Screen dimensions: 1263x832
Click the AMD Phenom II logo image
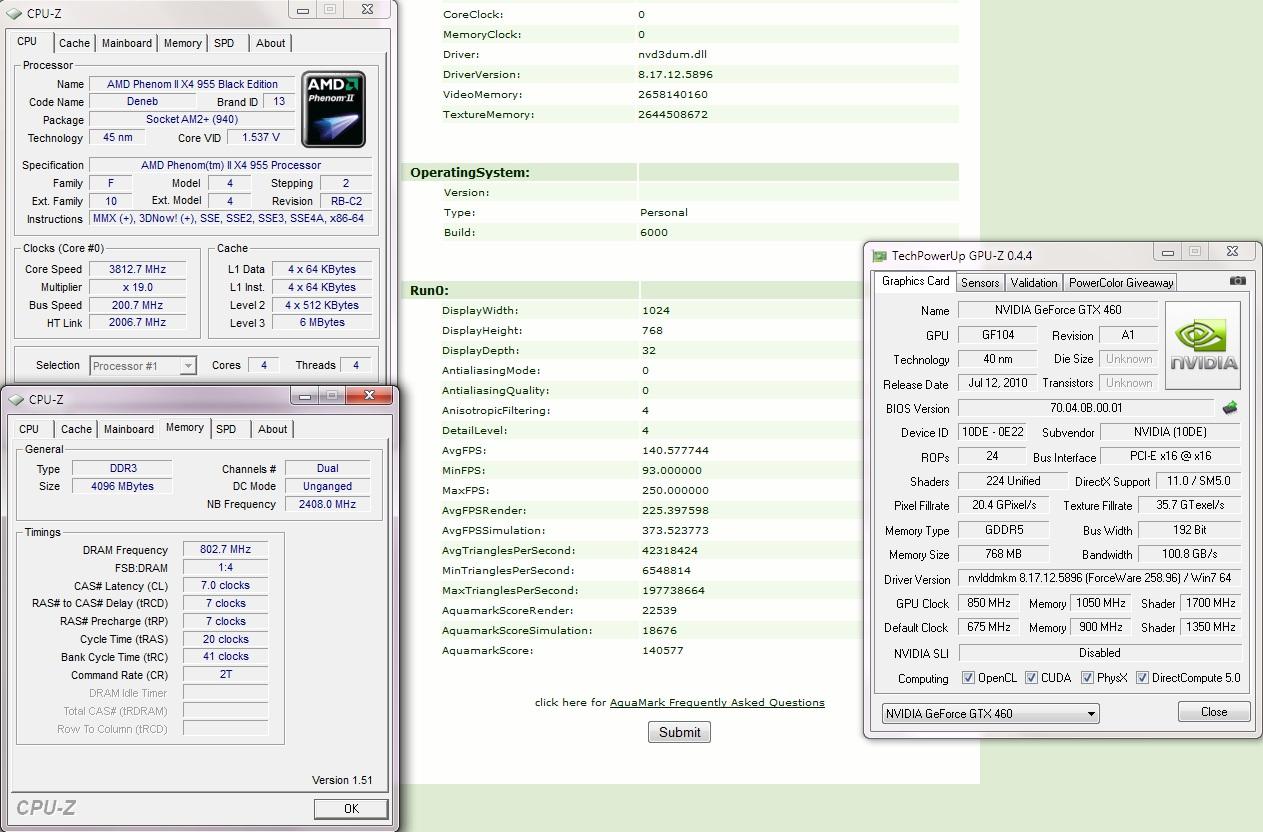coord(333,109)
